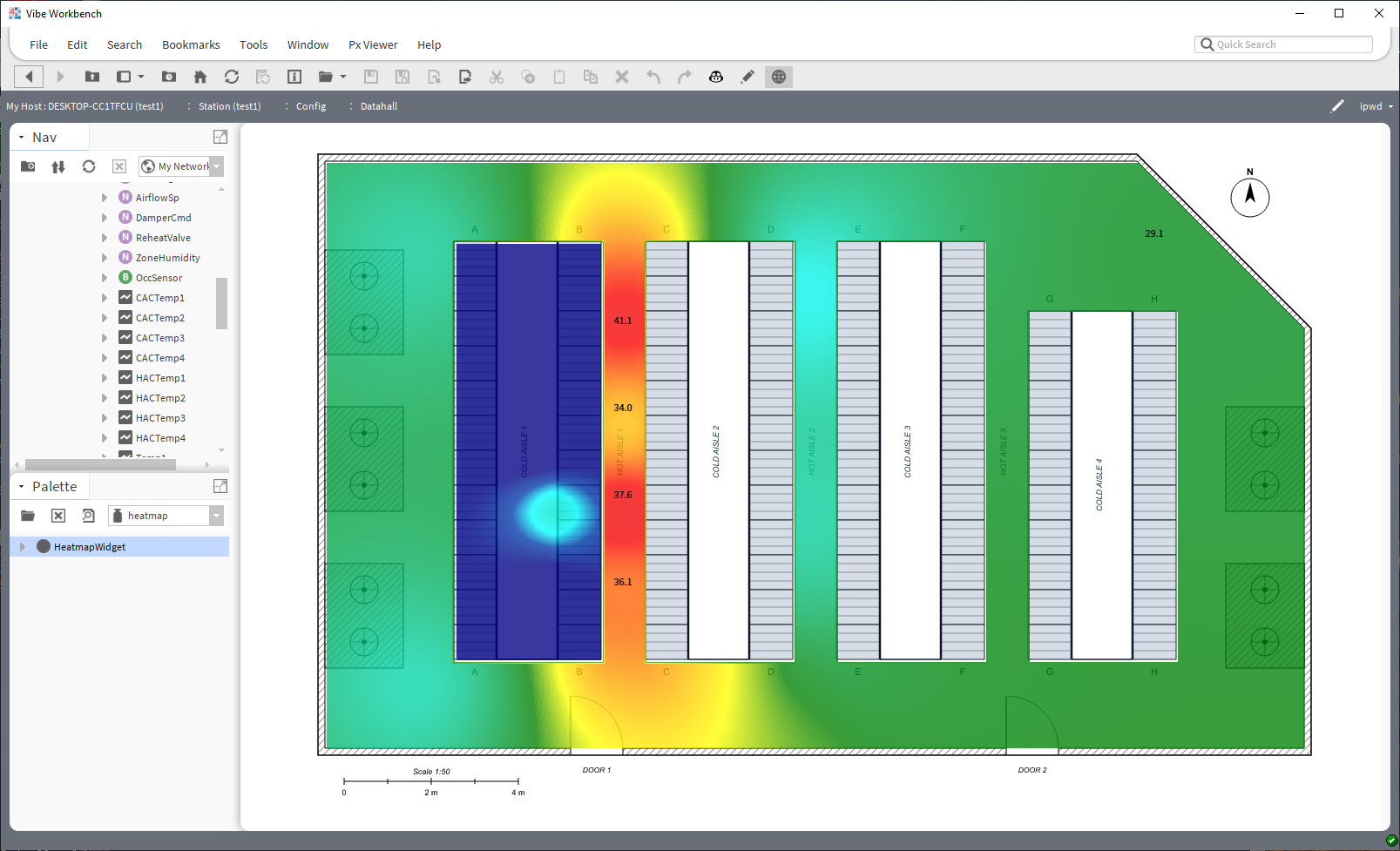Image resolution: width=1400 pixels, height=851 pixels.
Task: Open the Px Viewer menu
Action: pyautogui.click(x=373, y=45)
